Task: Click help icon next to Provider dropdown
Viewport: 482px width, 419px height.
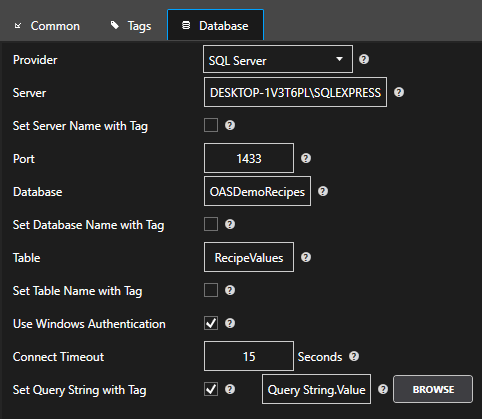Action: [364, 59]
